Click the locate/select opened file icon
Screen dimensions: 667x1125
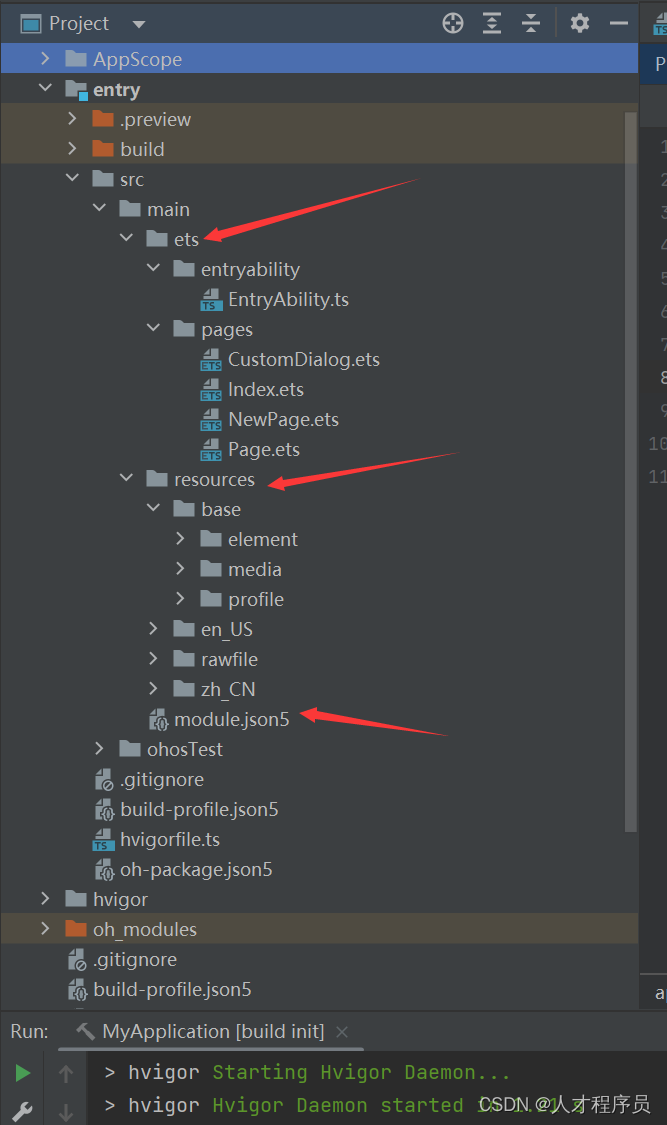coord(453,23)
